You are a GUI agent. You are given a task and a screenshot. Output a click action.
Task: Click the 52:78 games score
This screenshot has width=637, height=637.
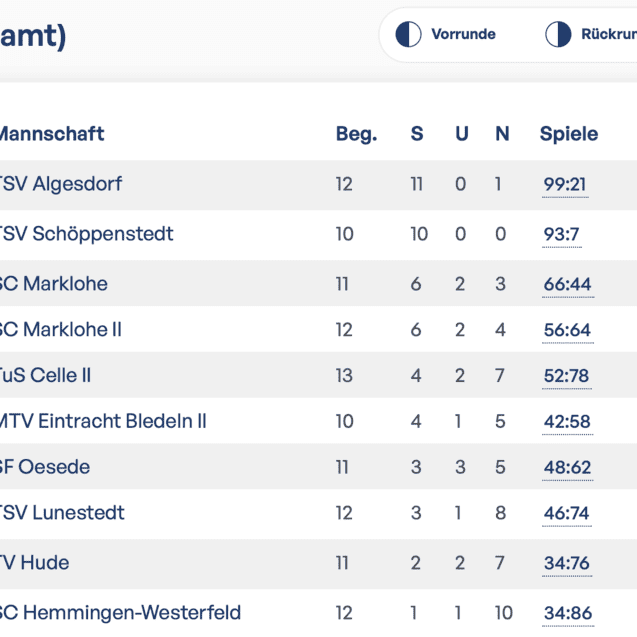566,377
